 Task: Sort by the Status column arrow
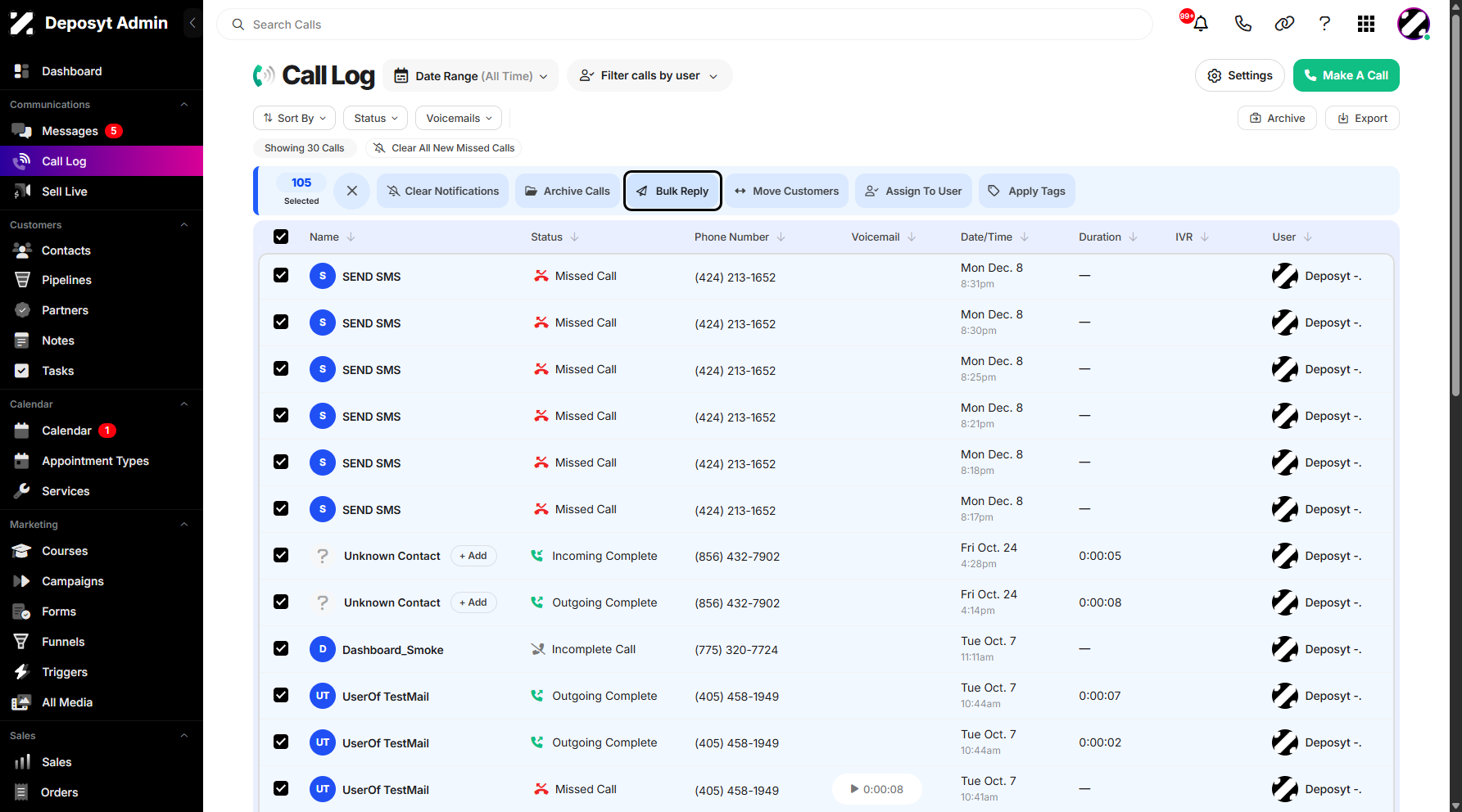(574, 237)
